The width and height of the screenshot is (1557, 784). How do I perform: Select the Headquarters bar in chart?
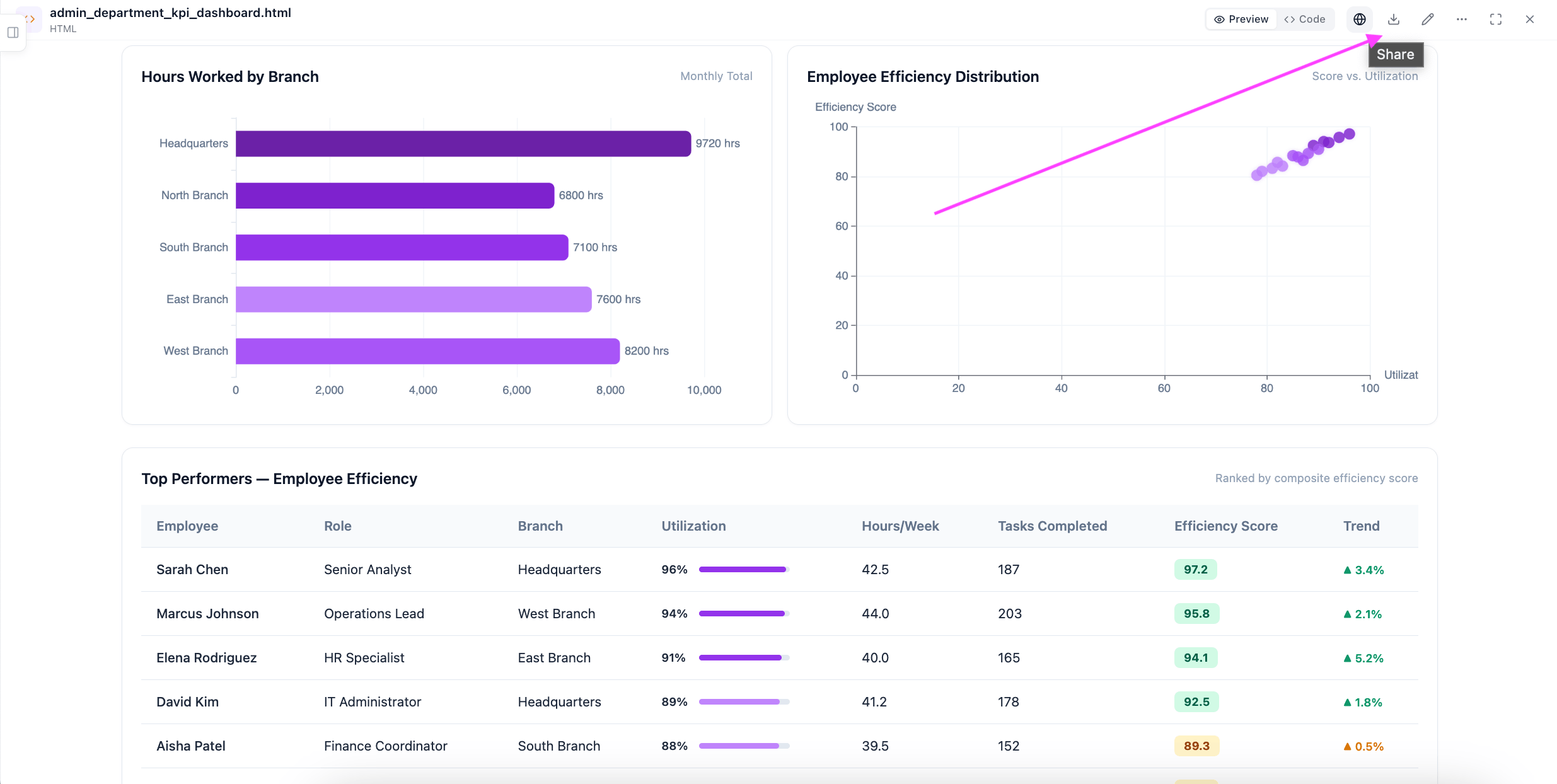pos(463,144)
